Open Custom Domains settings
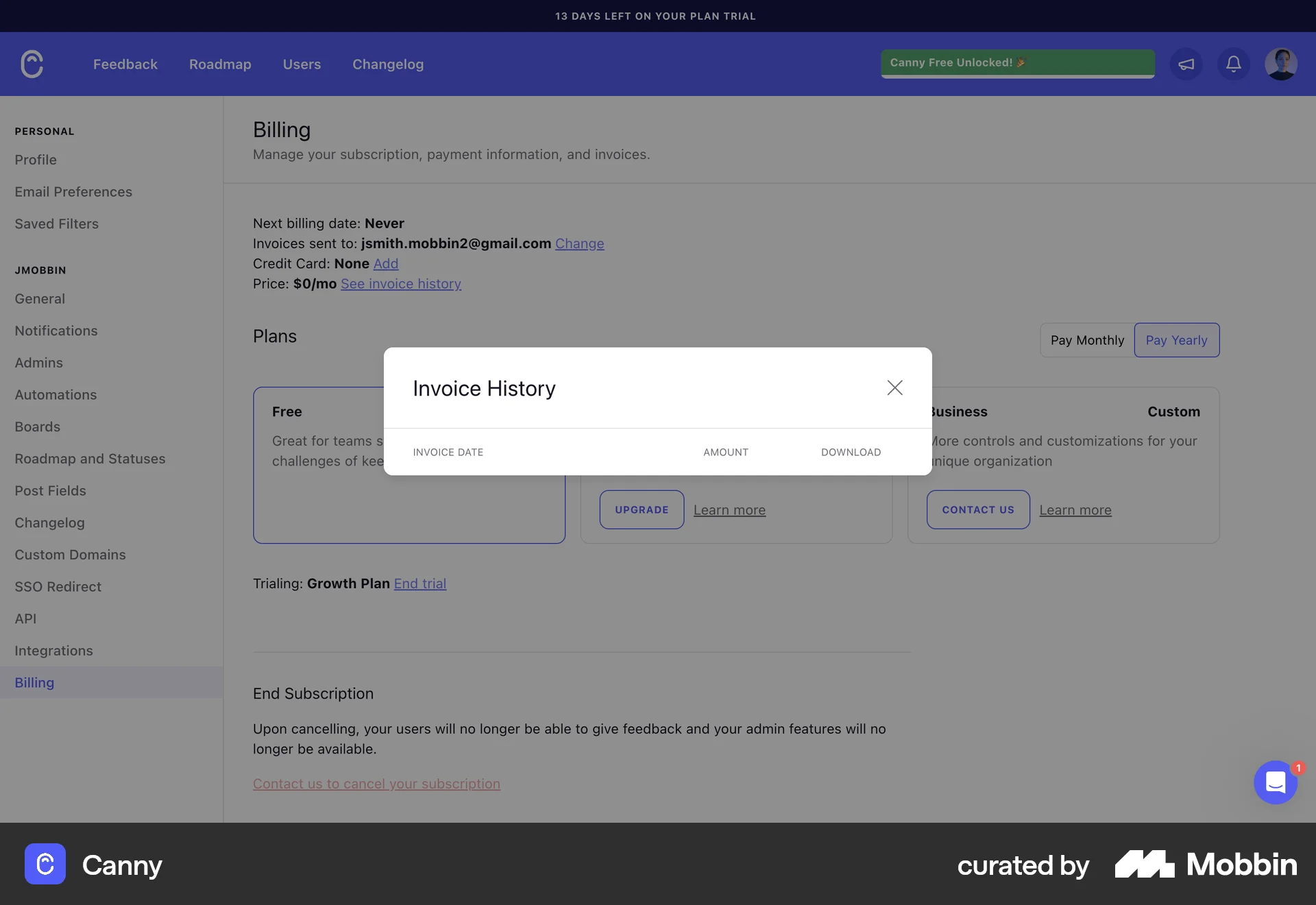The height and width of the screenshot is (905, 1316). click(x=69, y=555)
